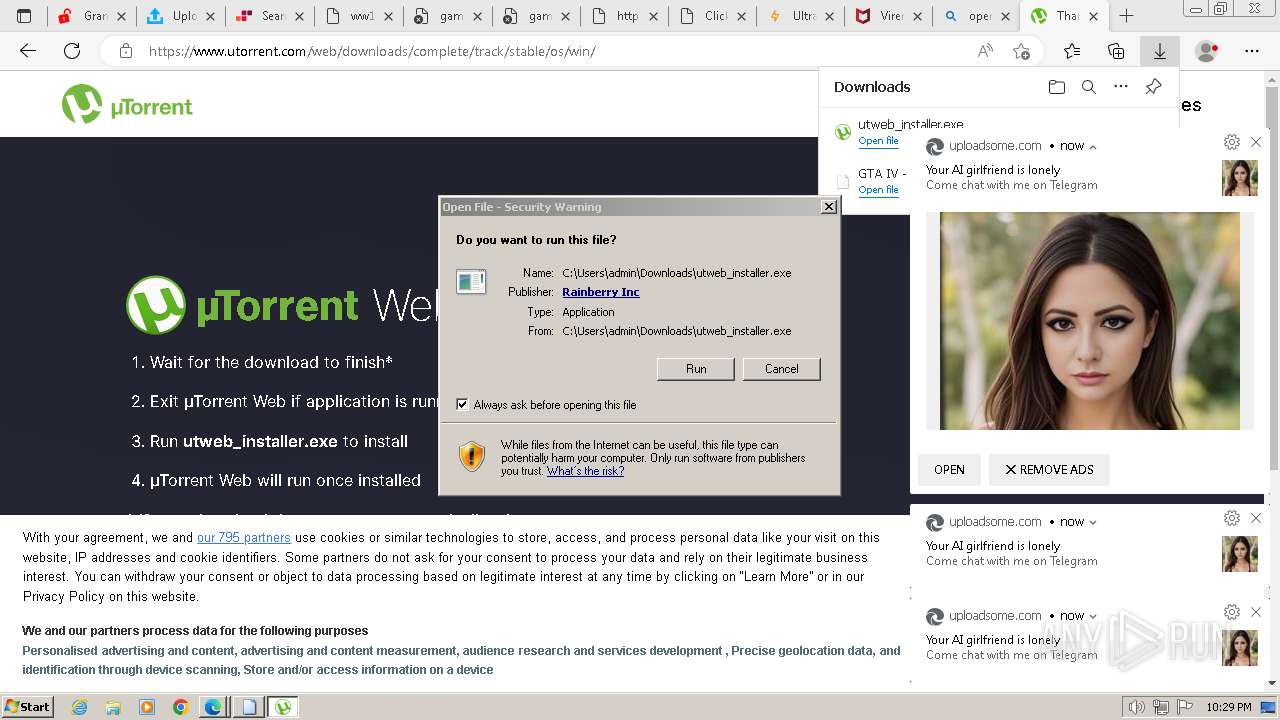Go back using the browser back arrow

[28, 51]
